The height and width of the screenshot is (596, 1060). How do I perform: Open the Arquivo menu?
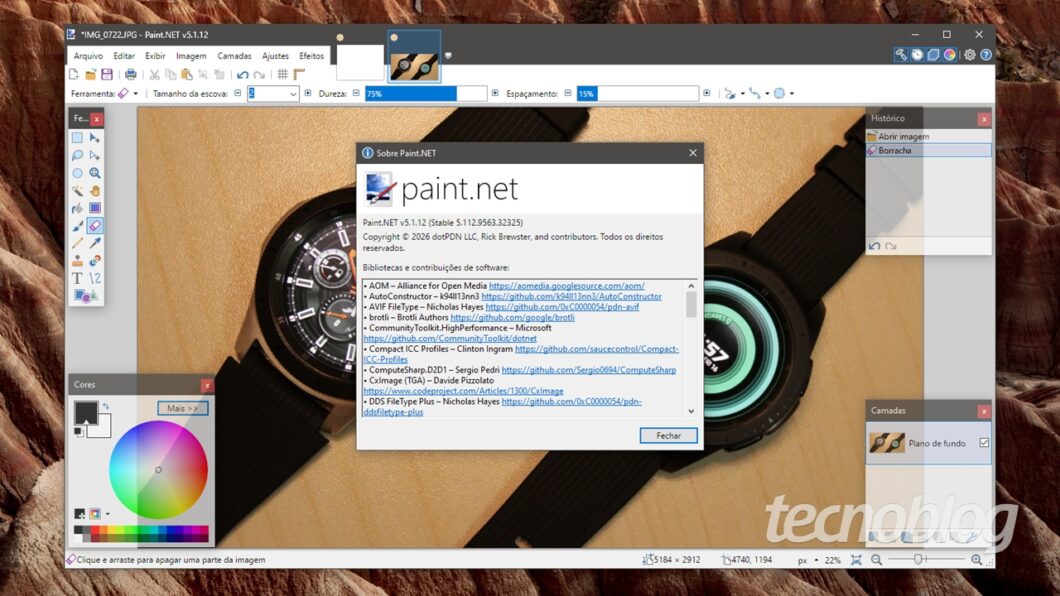(88, 56)
